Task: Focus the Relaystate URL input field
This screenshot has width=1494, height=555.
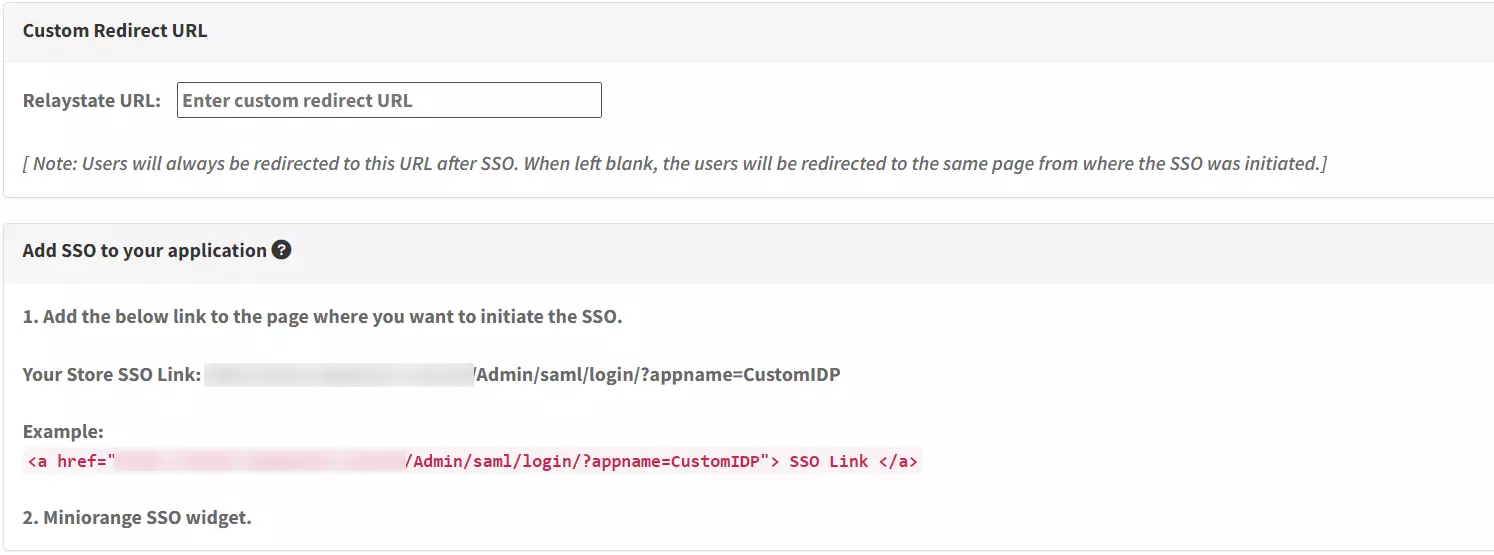Action: [x=389, y=100]
